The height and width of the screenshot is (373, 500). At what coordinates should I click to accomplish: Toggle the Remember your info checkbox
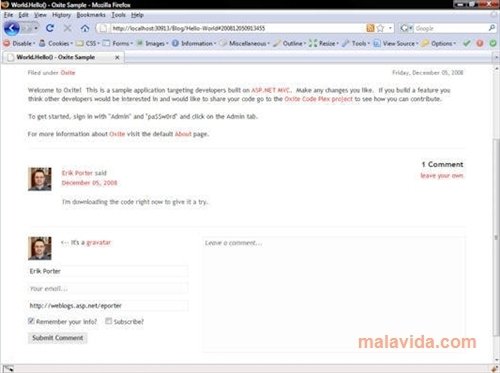[31, 321]
